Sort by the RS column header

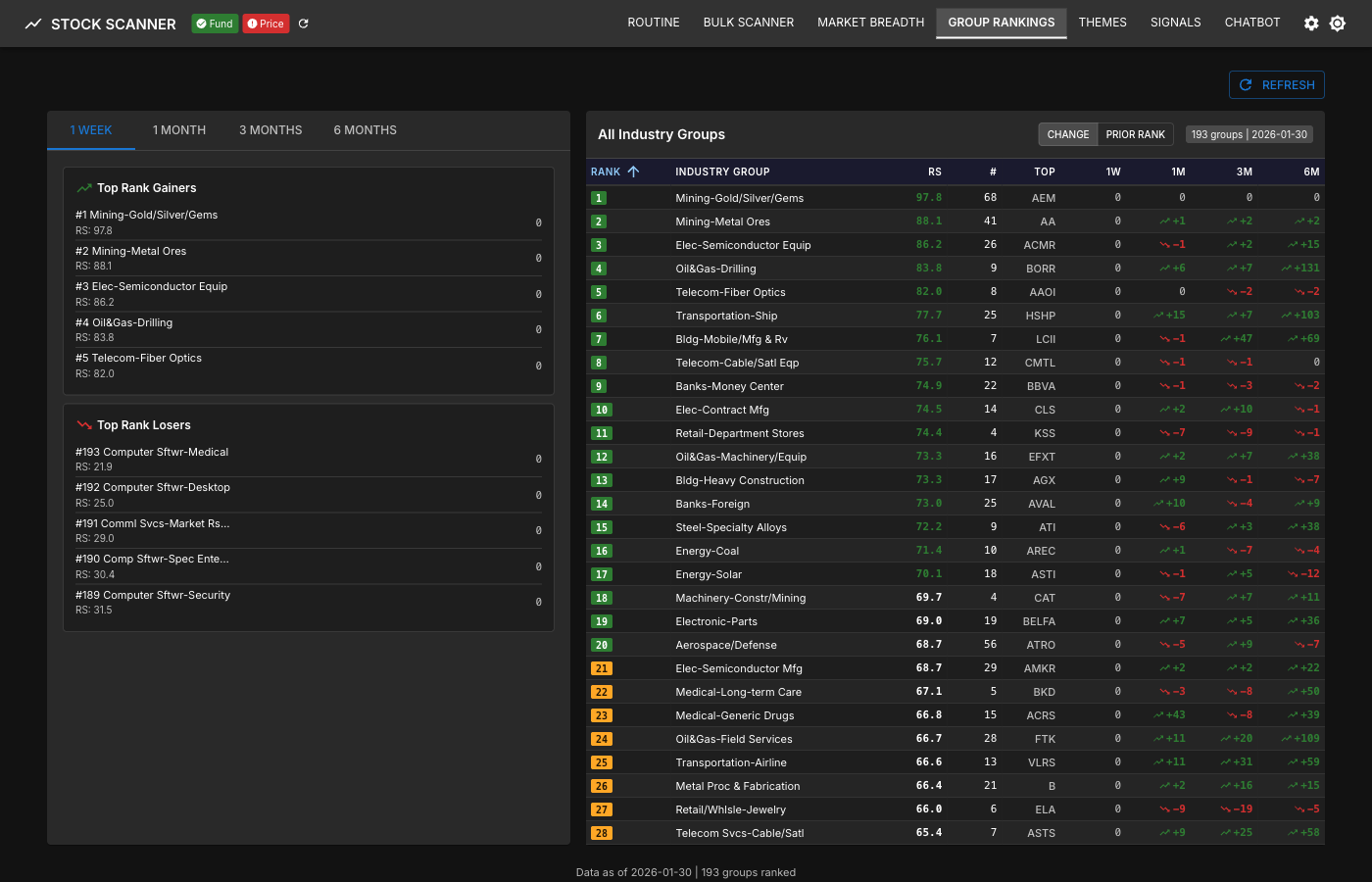click(935, 171)
